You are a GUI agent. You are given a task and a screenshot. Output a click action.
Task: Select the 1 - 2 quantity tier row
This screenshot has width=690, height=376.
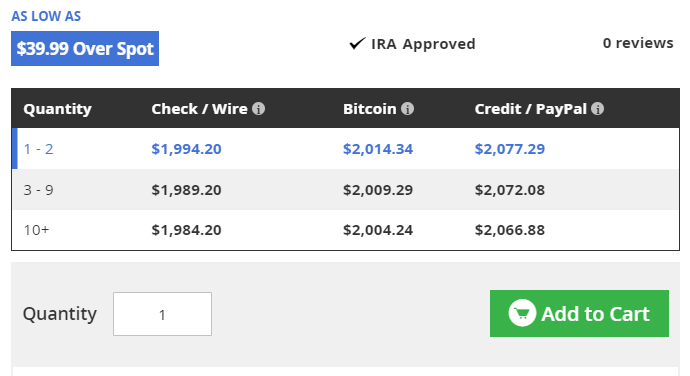(345, 149)
